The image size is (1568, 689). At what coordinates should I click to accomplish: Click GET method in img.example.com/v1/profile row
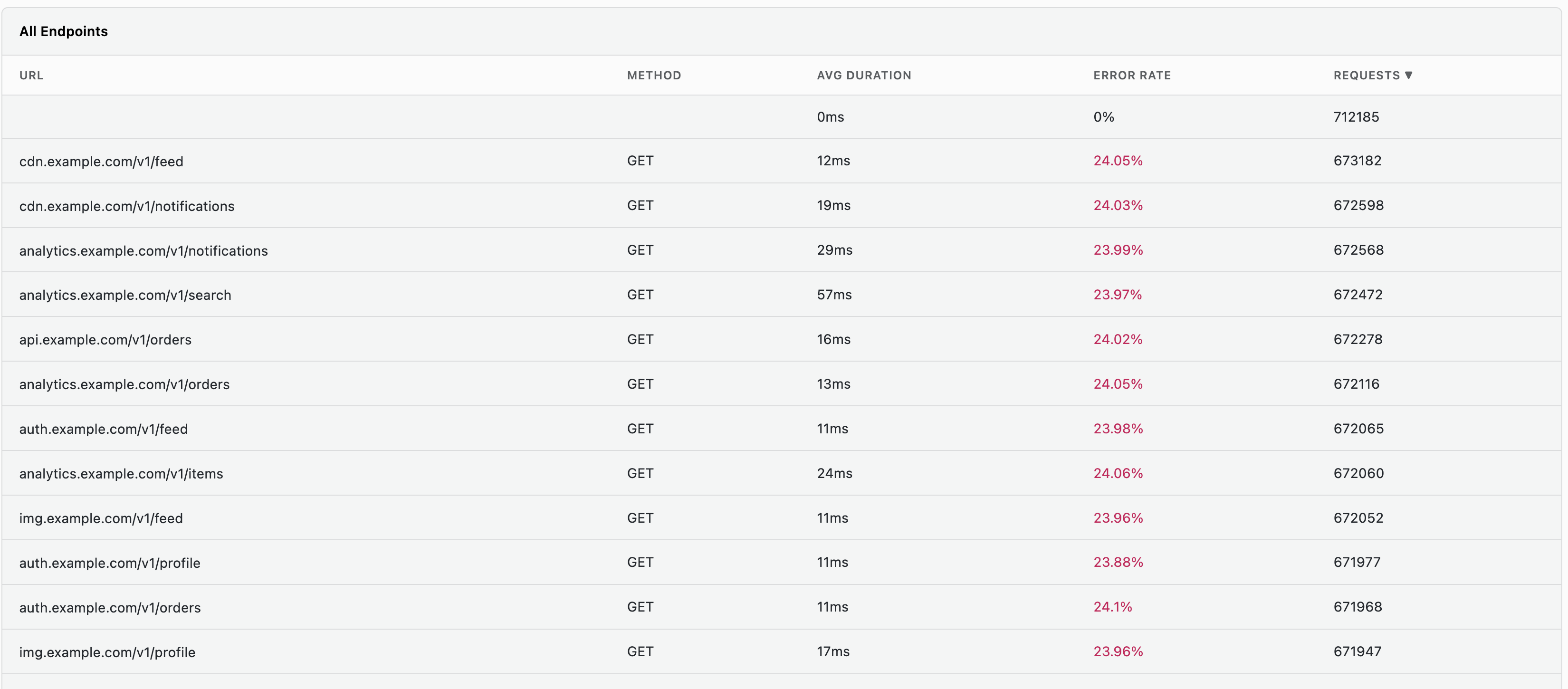(641, 651)
